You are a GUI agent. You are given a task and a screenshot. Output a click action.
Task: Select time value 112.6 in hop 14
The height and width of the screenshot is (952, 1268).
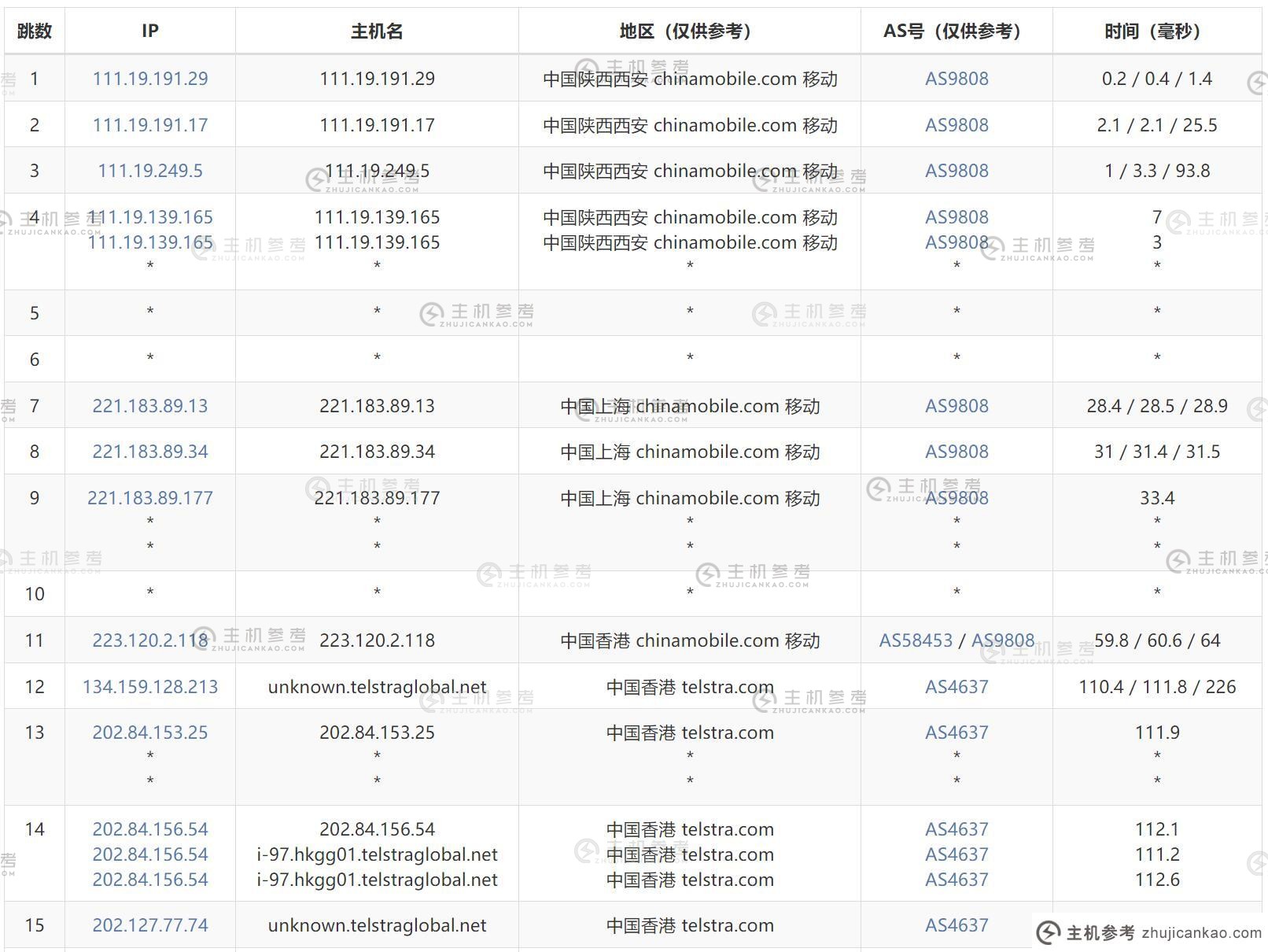[x=1157, y=880]
